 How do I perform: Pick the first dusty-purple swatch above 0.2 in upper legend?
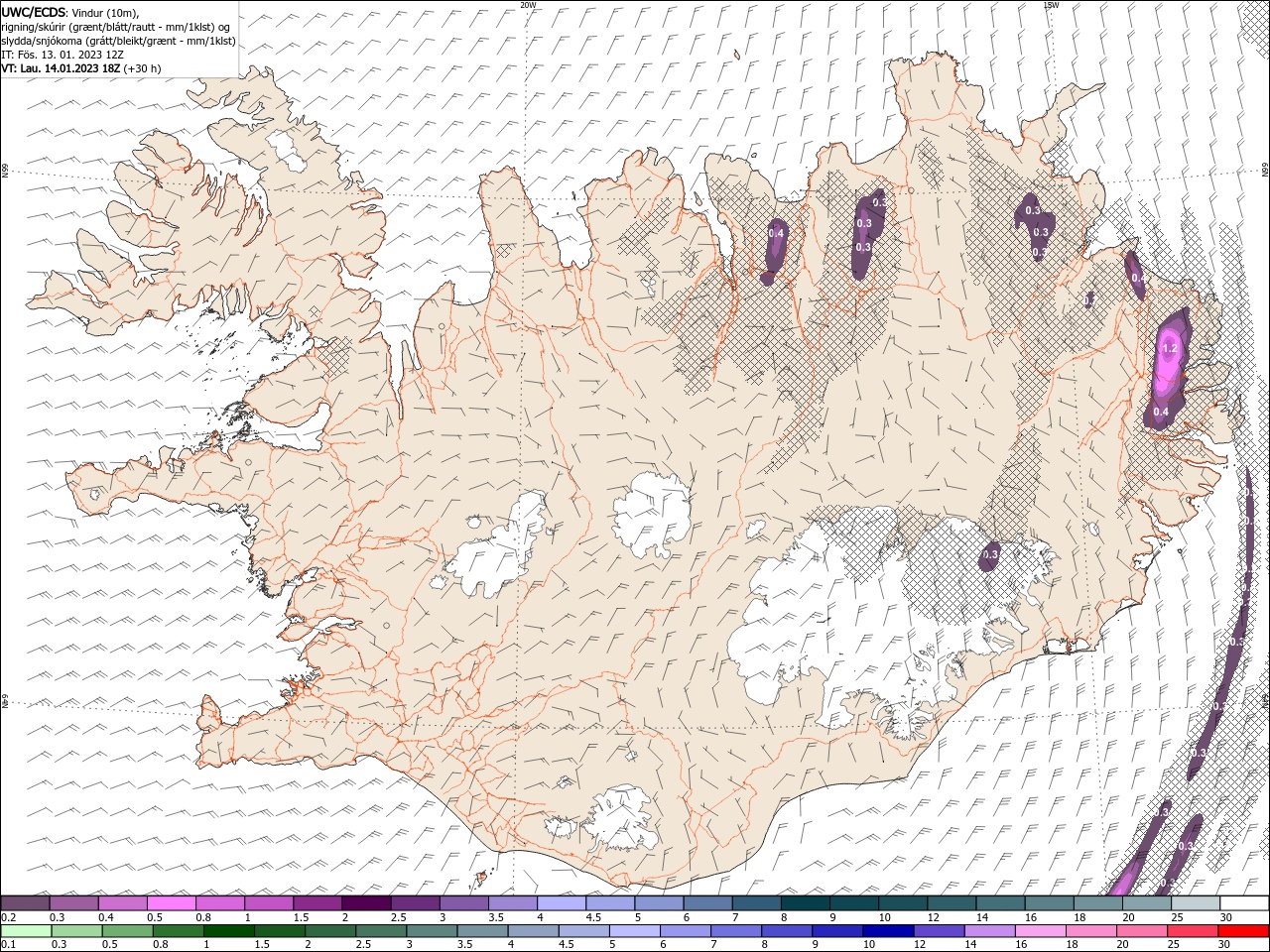25,902
